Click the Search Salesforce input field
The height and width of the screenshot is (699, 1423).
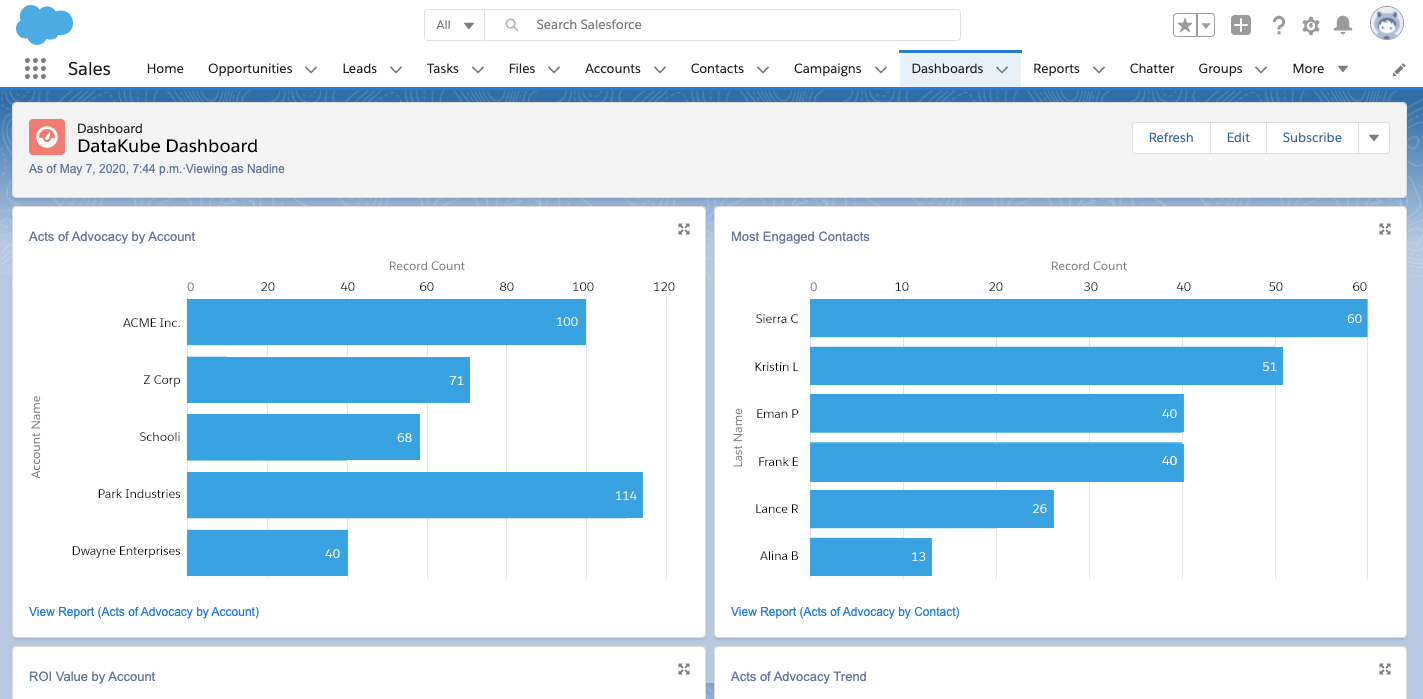click(722, 25)
